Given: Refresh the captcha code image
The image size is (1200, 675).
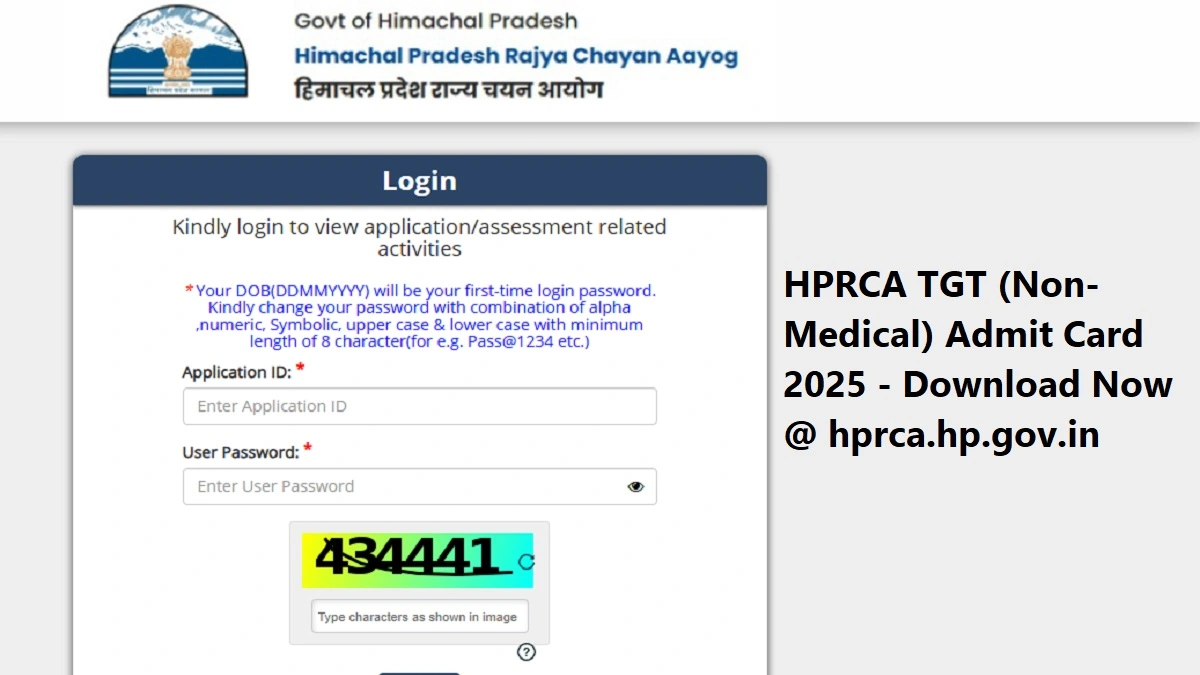Looking at the screenshot, I should point(528,563).
